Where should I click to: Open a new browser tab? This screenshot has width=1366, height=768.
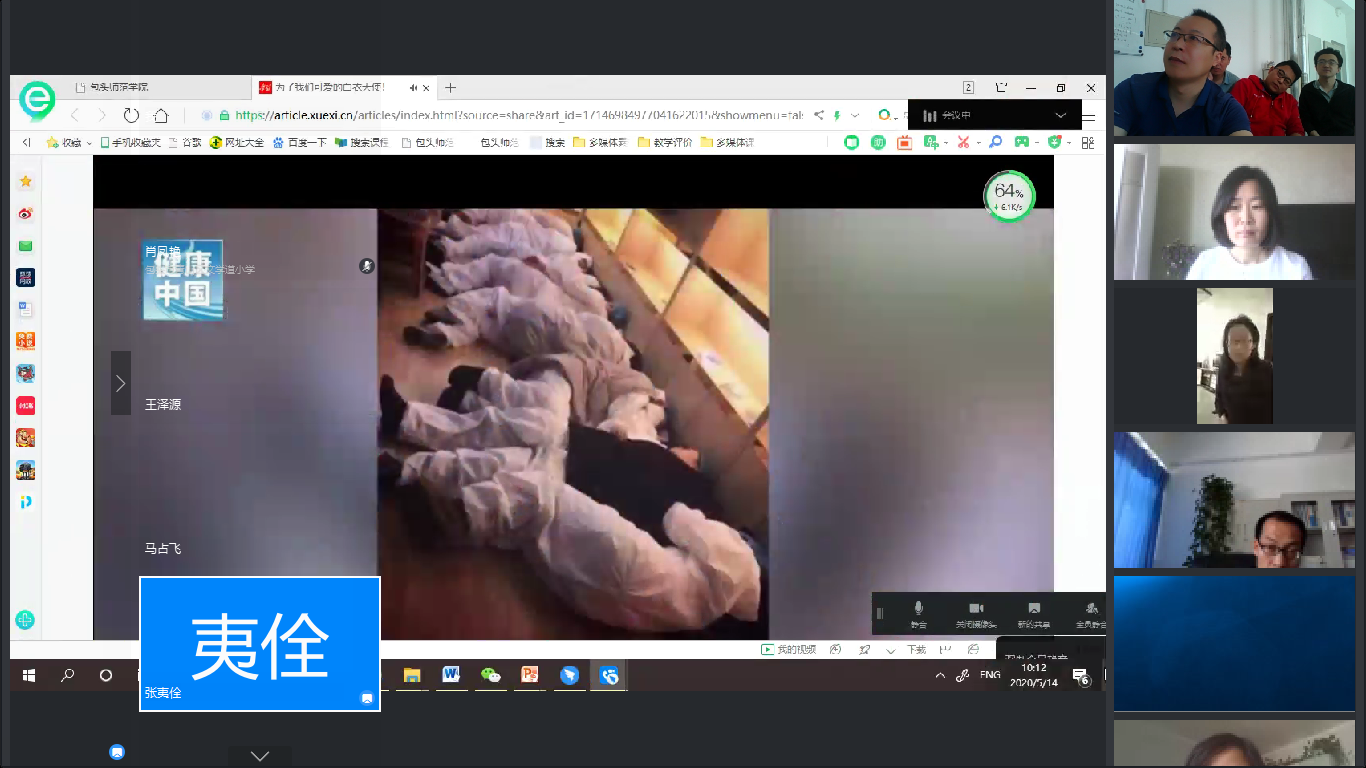coord(451,88)
